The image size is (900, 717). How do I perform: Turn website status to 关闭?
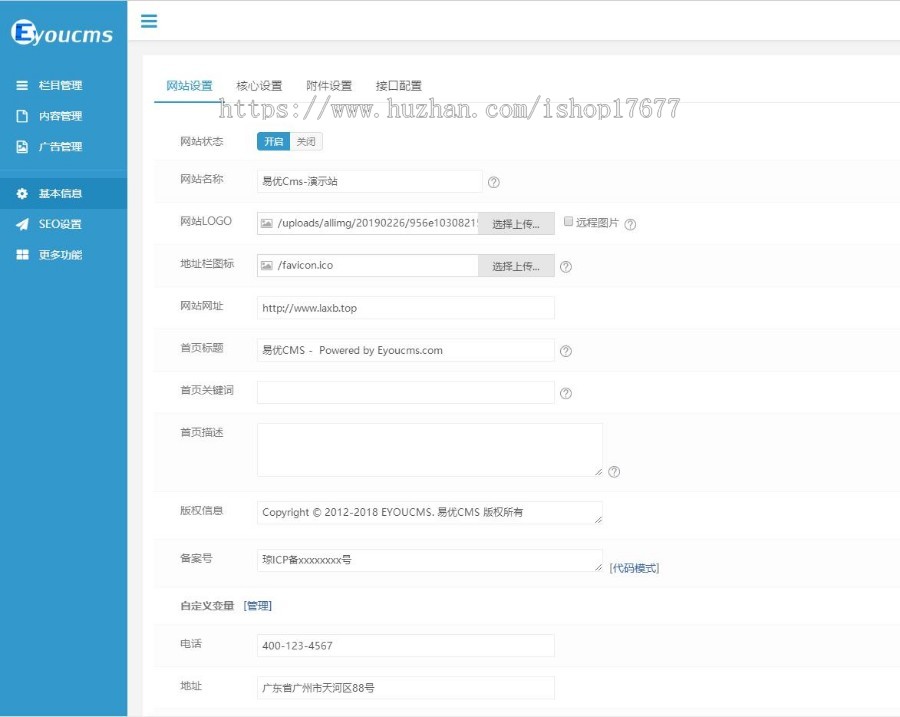point(306,141)
